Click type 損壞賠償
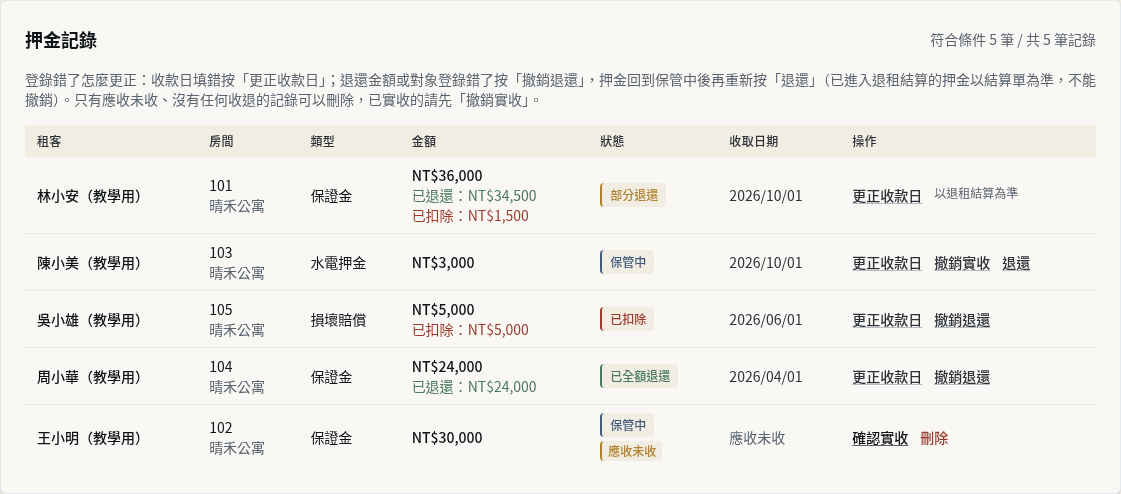The width and height of the screenshot is (1121, 494). click(x=338, y=320)
